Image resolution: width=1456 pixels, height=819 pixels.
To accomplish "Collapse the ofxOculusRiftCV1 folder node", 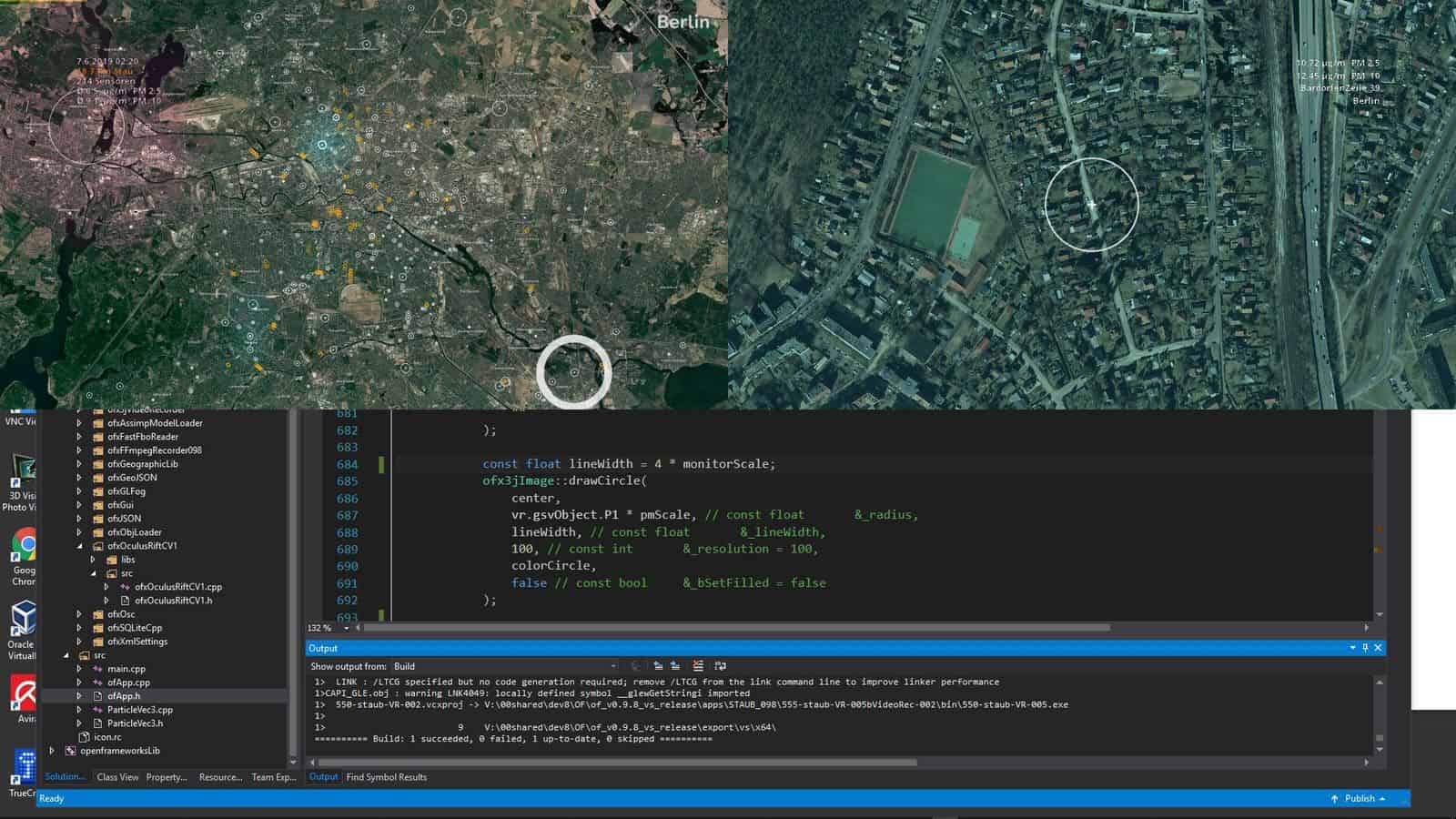I will click(79, 546).
